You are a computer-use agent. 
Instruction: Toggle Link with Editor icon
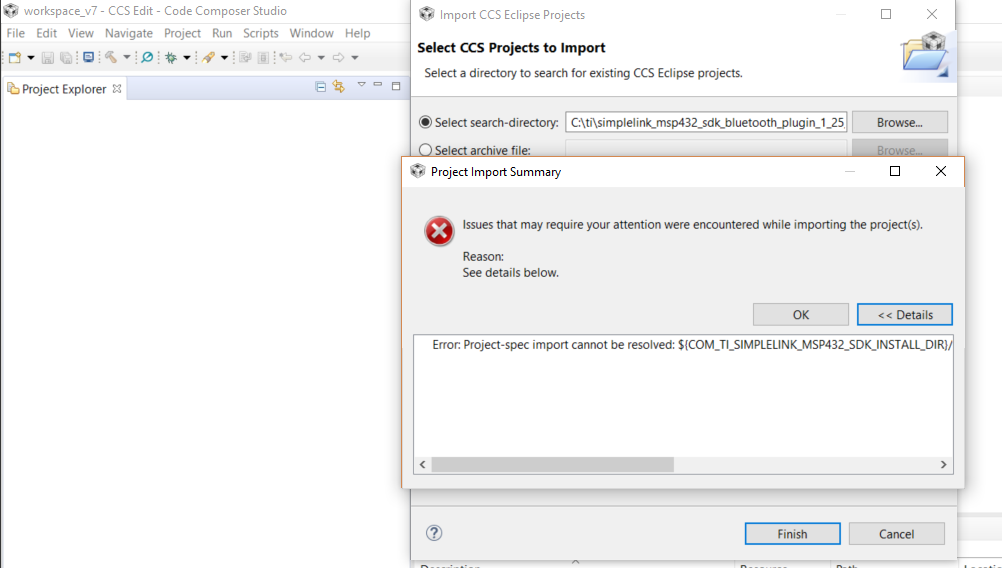[x=338, y=87]
